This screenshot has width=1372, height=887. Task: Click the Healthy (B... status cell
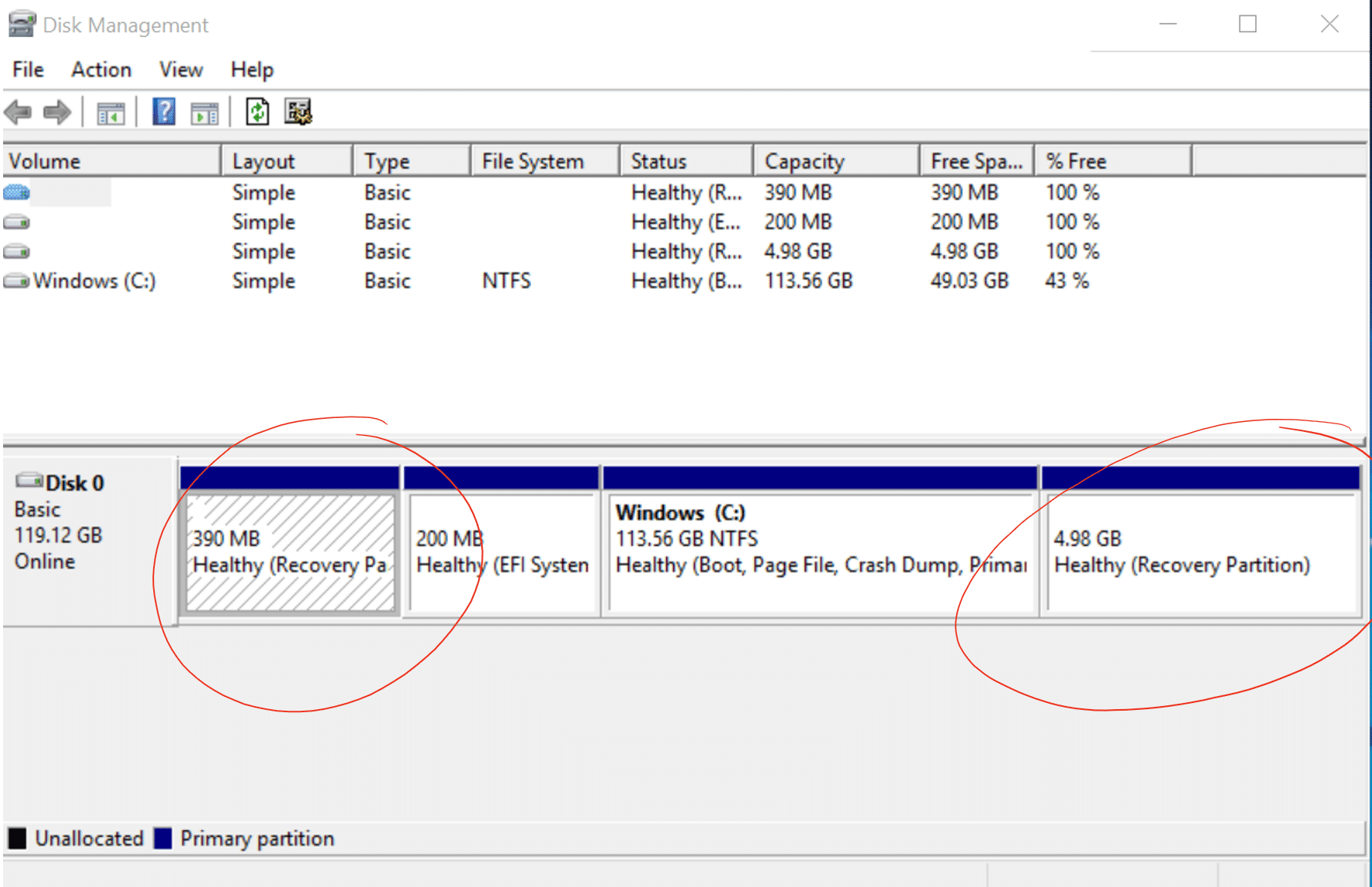point(686,281)
